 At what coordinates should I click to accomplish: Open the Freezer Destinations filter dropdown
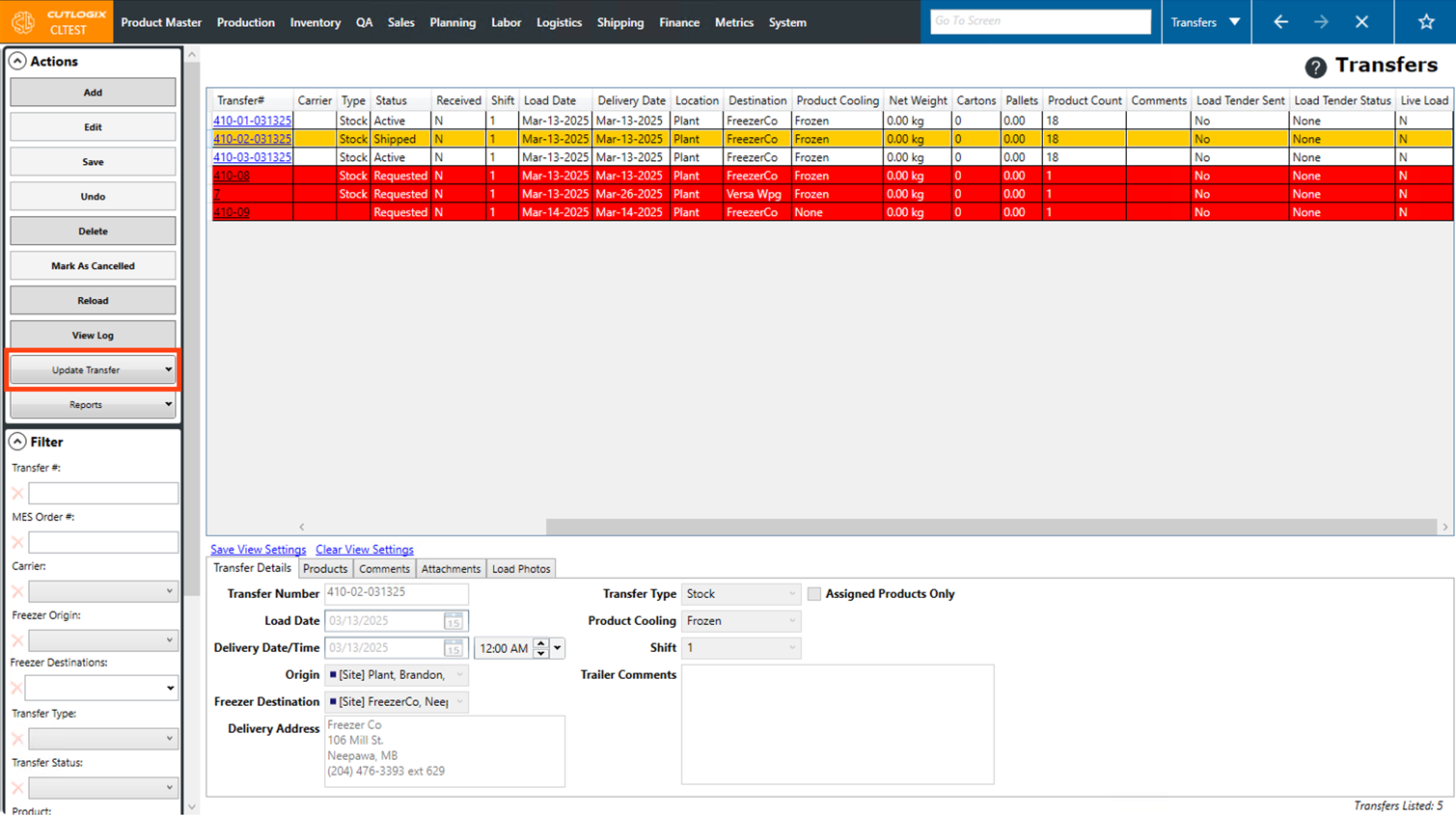pos(170,689)
